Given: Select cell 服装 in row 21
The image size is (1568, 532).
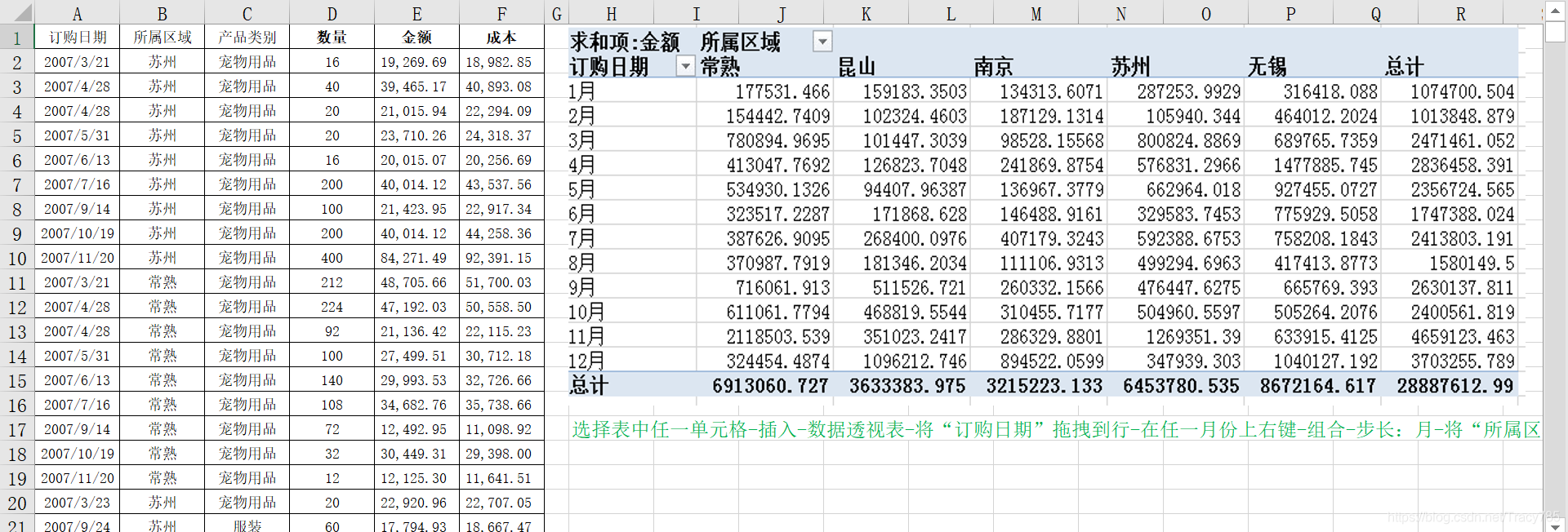Looking at the screenshot, I should pos(247,526).
